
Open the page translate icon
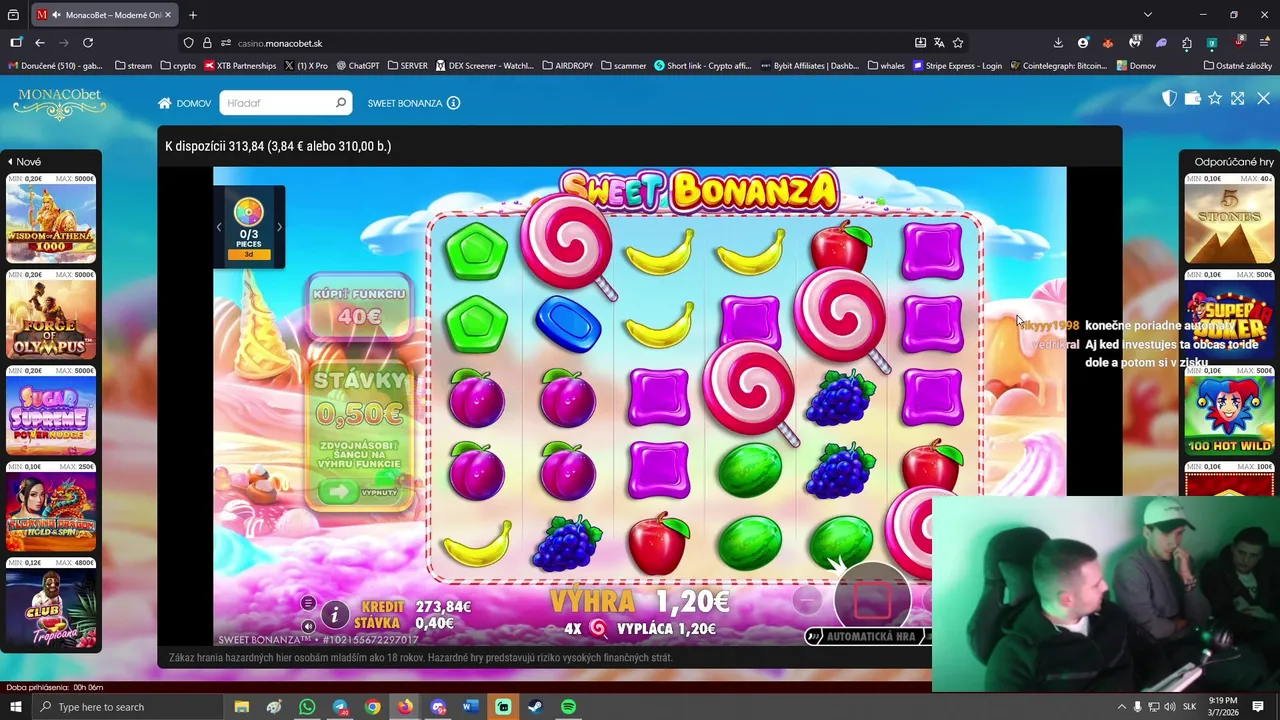[939, 43]
